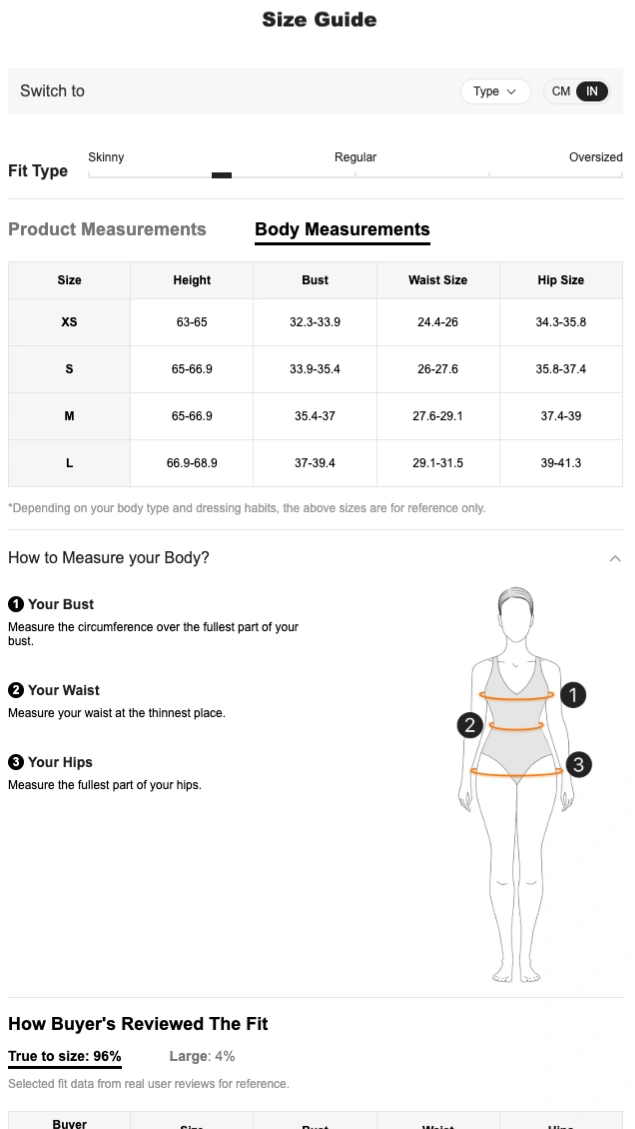
Task: Click the Your Hips numbered bullet icon
Action: (x=16, y=762)
